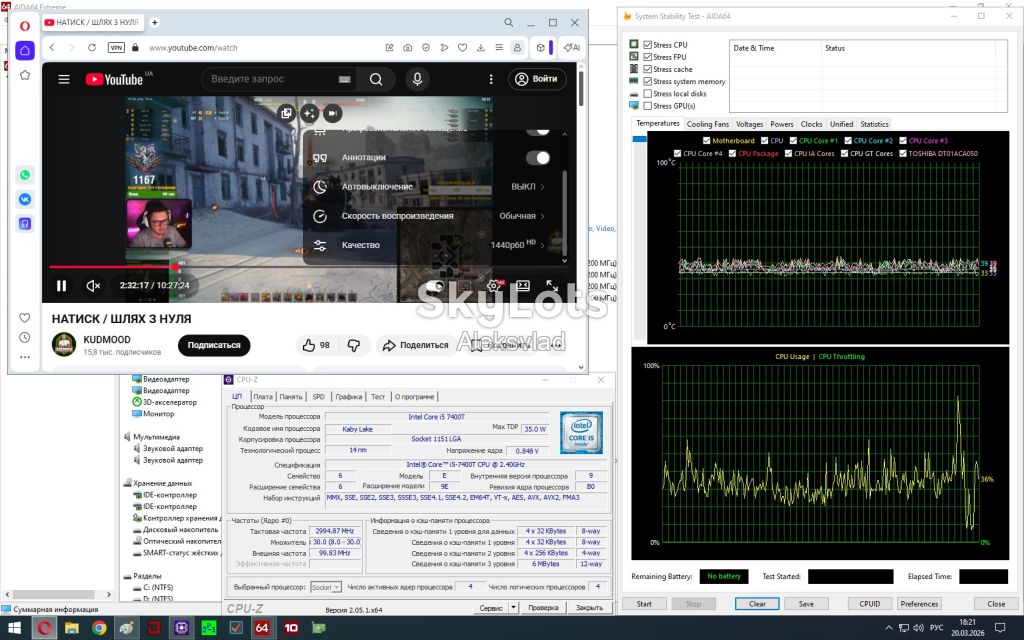
Task: Click the VPN badge in address bar
Action: pyautogui.click(x=116, y=48)
